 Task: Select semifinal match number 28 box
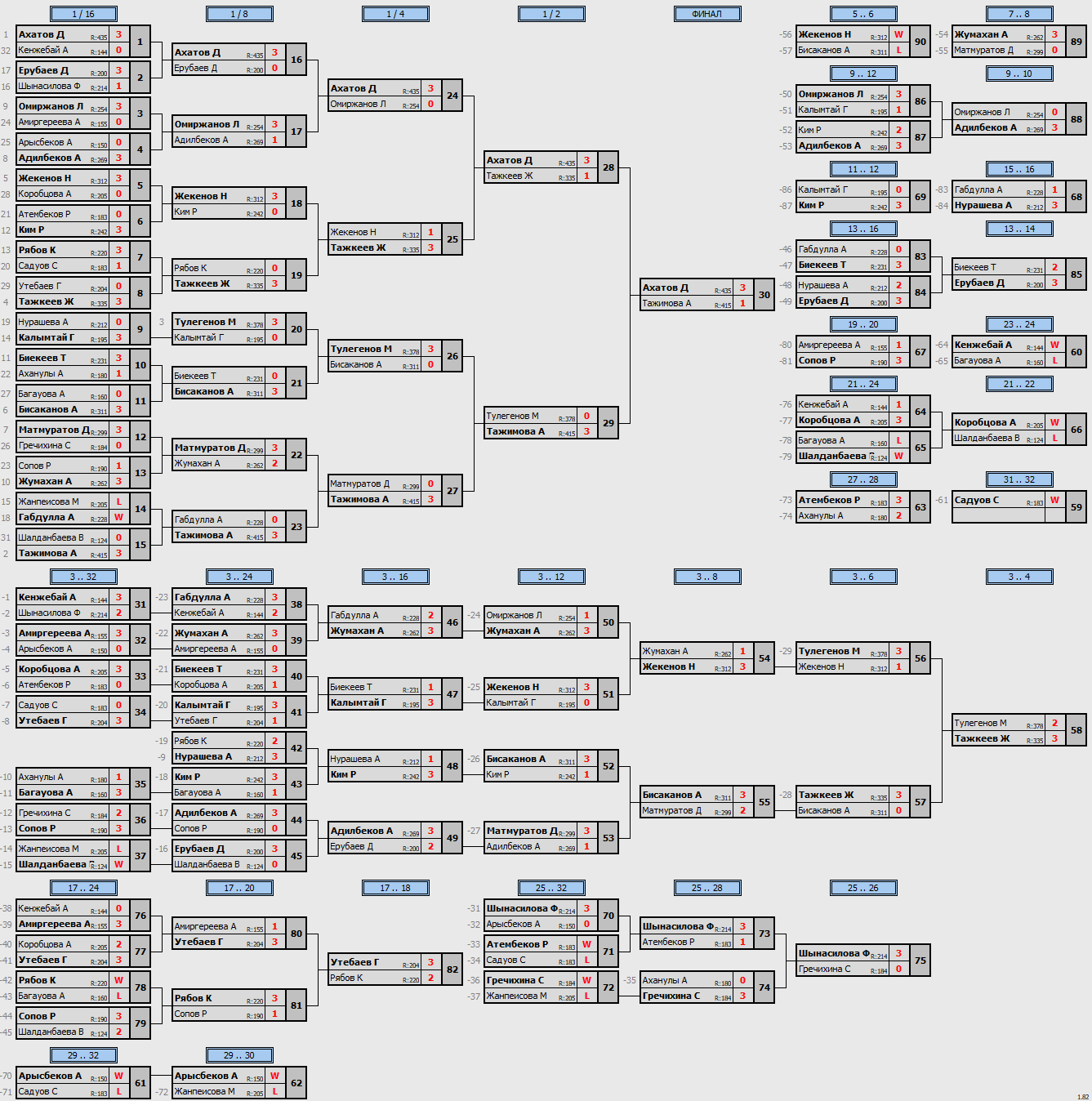[608, 167]
